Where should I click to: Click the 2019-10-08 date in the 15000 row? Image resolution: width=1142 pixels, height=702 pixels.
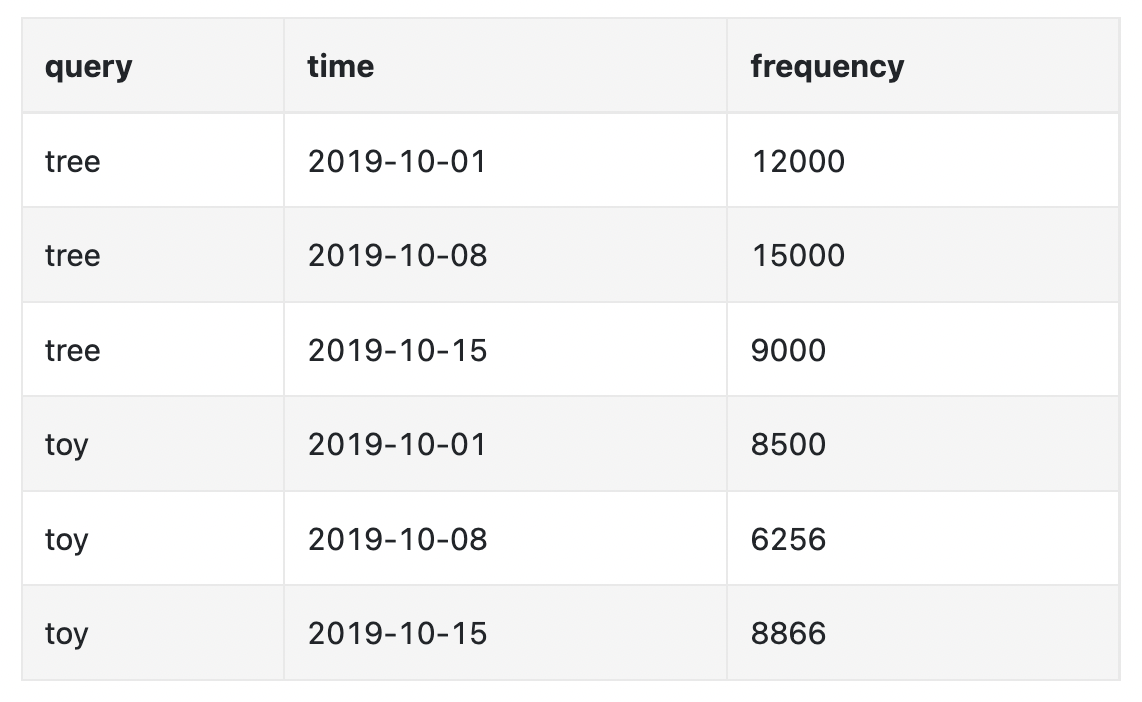coord(397,255)
